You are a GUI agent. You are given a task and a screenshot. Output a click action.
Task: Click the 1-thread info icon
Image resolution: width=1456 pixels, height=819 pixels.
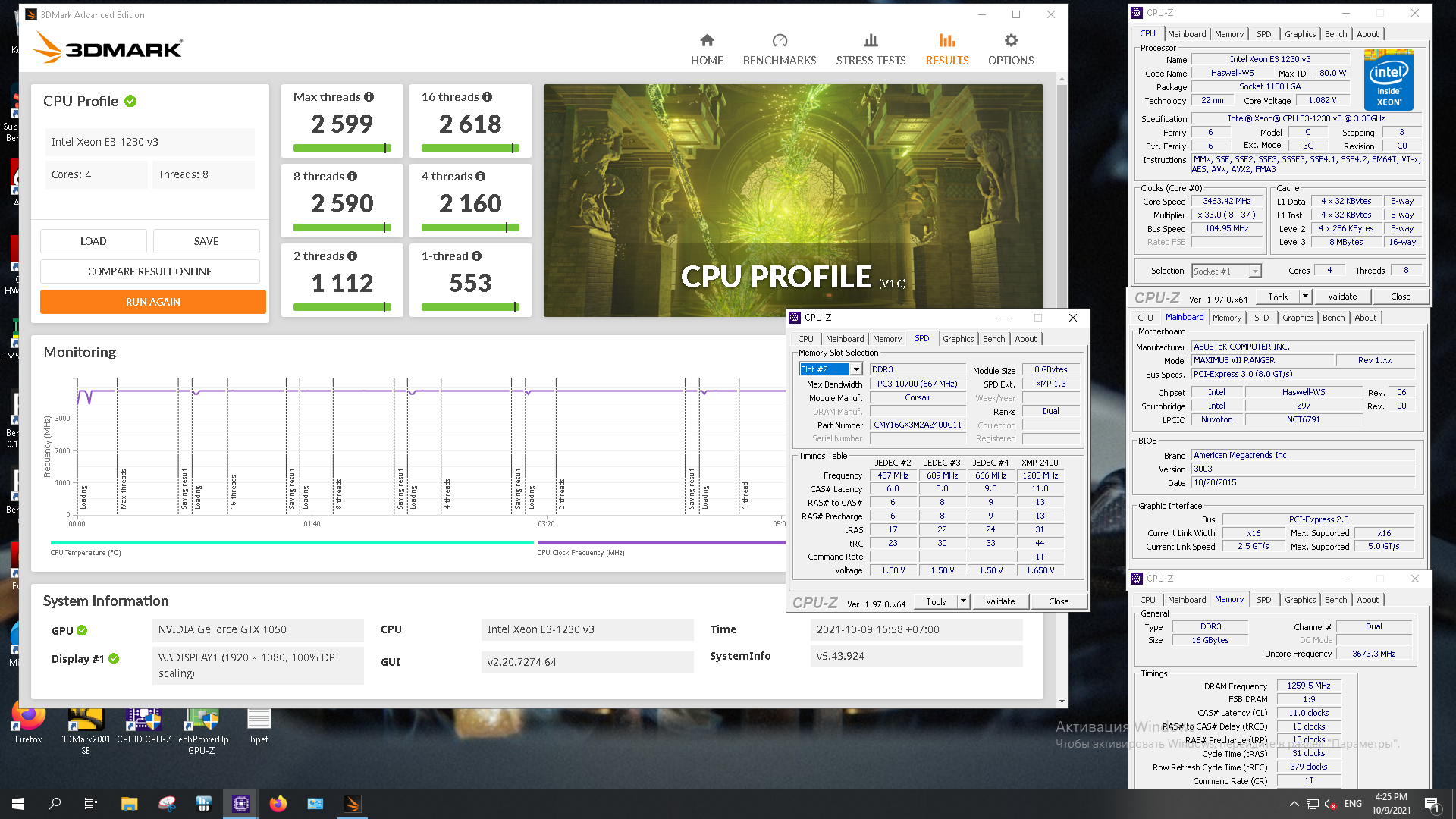click(477, 256)
